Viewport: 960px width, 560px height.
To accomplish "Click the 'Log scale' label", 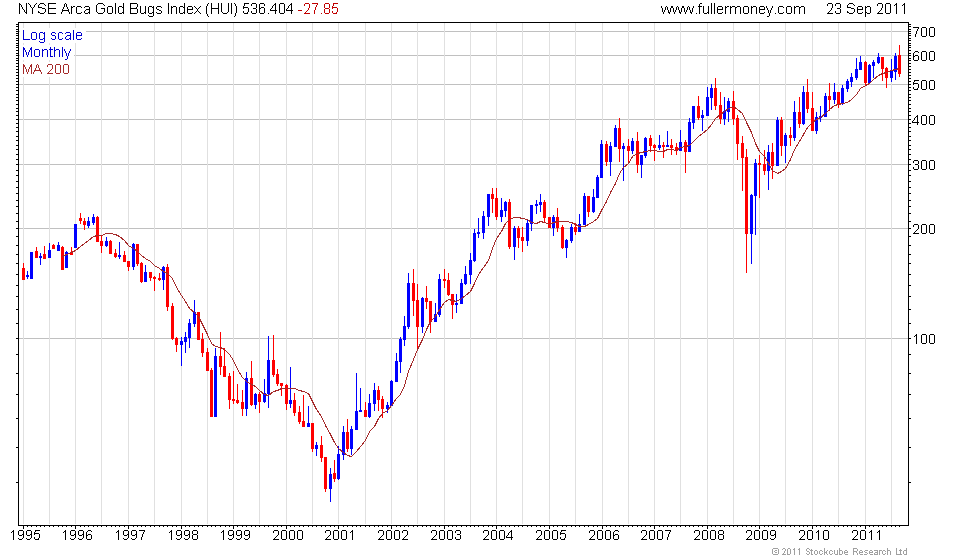I will click(52, 35).
